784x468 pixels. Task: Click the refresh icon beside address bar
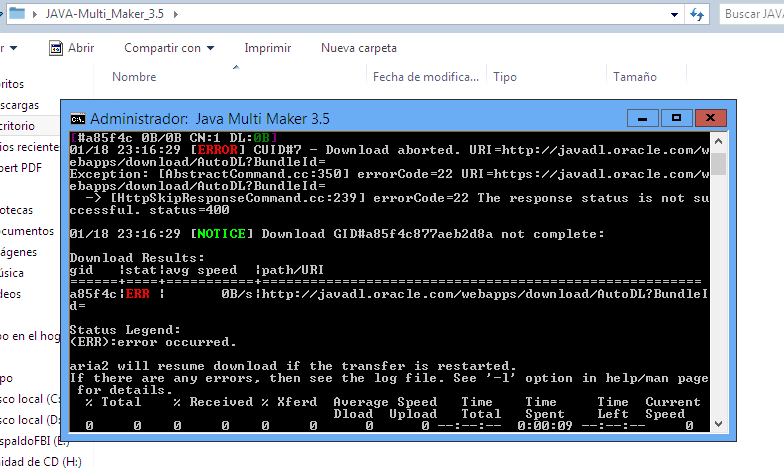click(696, 15)
